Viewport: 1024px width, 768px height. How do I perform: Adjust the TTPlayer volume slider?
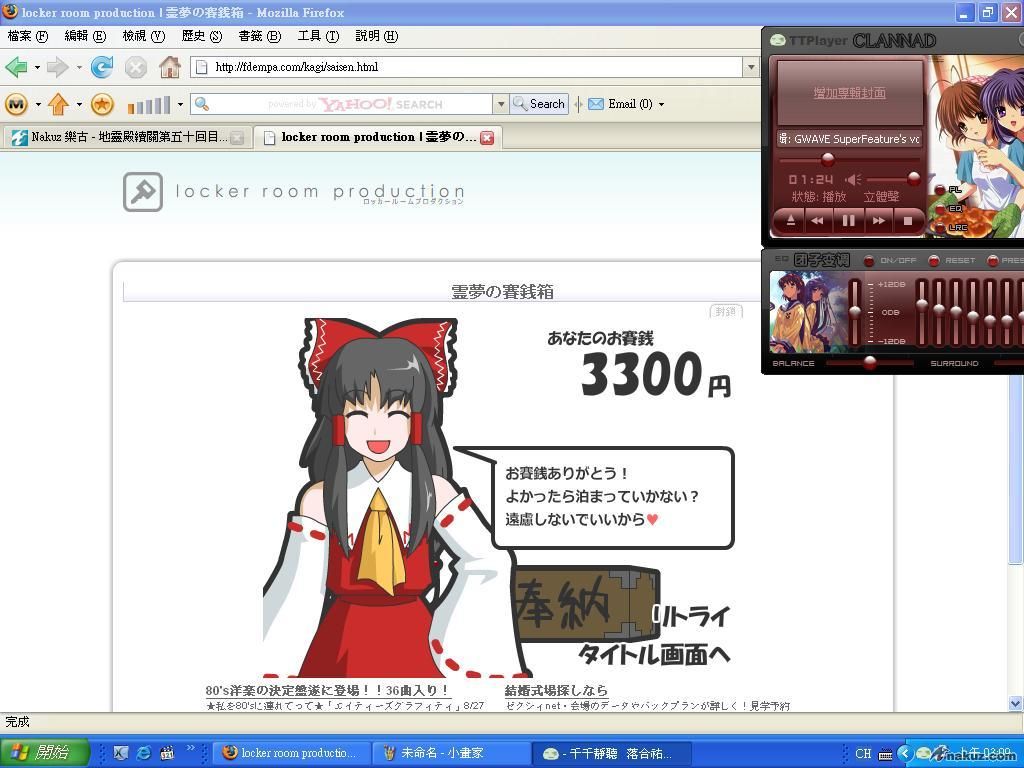pyautogui.click(x=893, y=179)
